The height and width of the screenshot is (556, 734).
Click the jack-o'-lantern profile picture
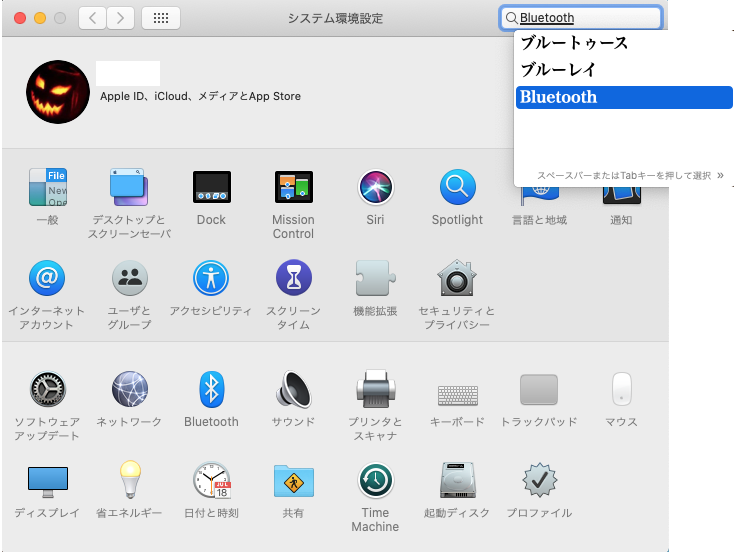(x=58, y=92)
